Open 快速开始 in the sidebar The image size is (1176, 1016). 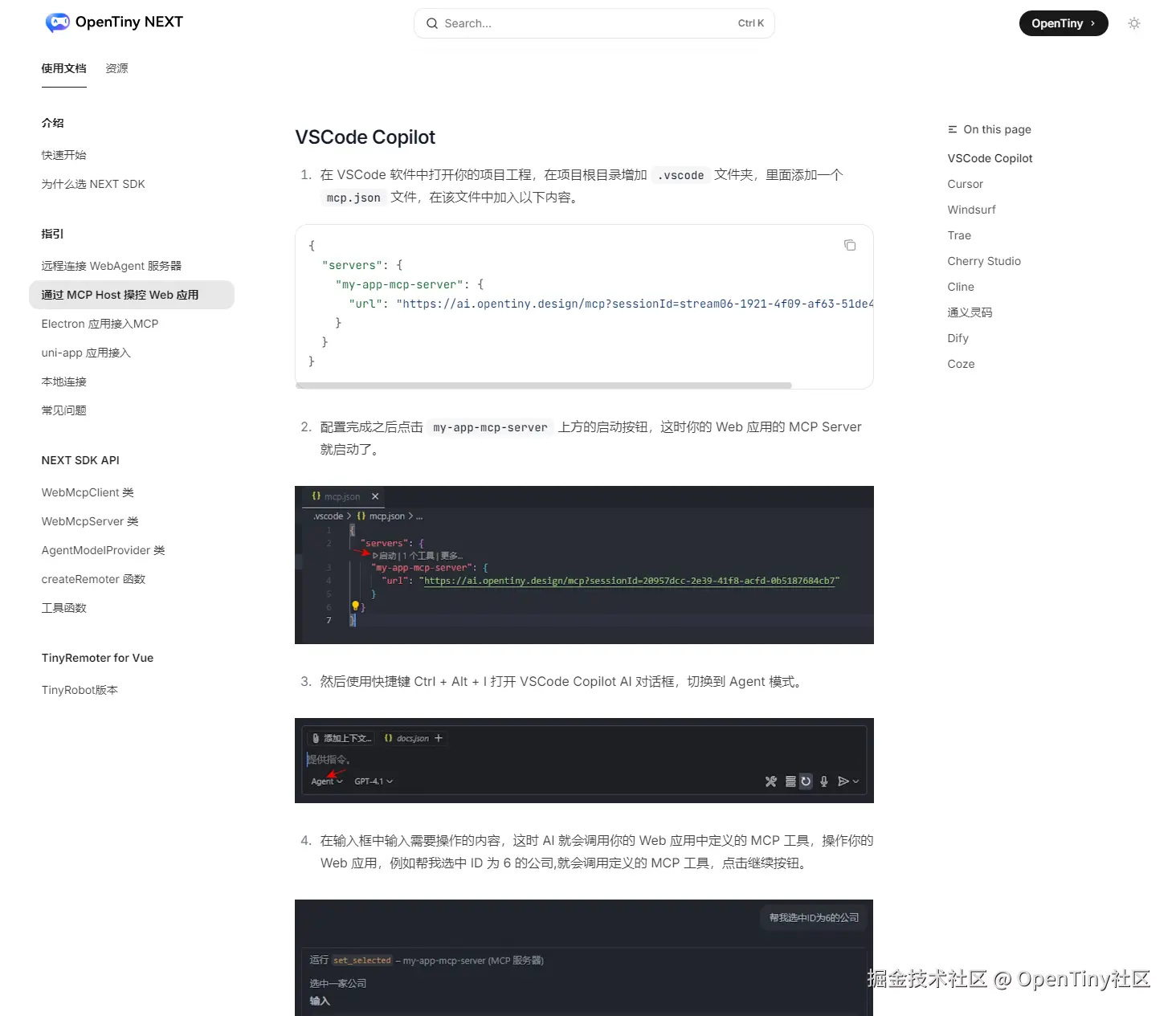point(64,155)
